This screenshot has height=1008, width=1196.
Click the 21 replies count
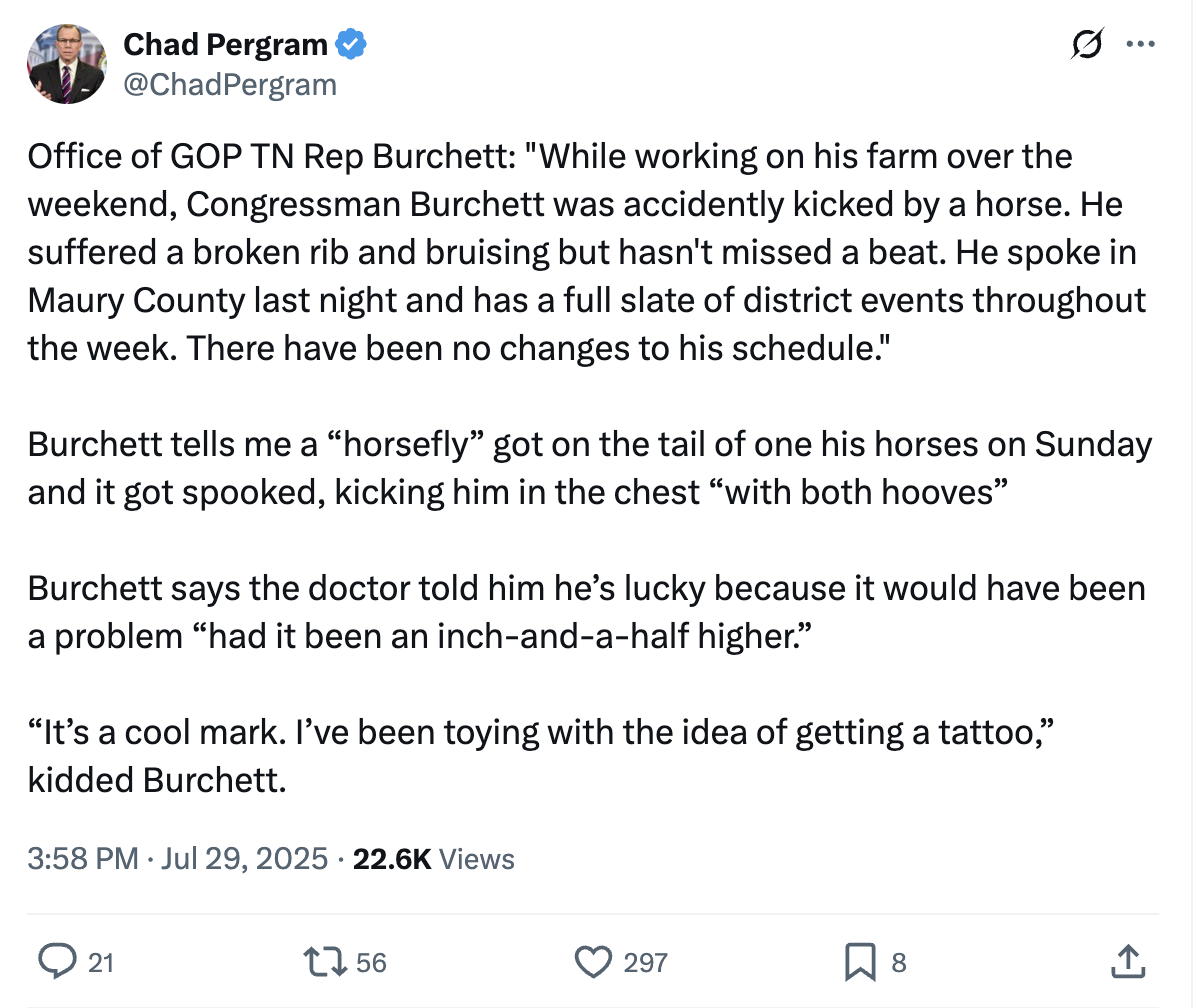coord(100,963)
